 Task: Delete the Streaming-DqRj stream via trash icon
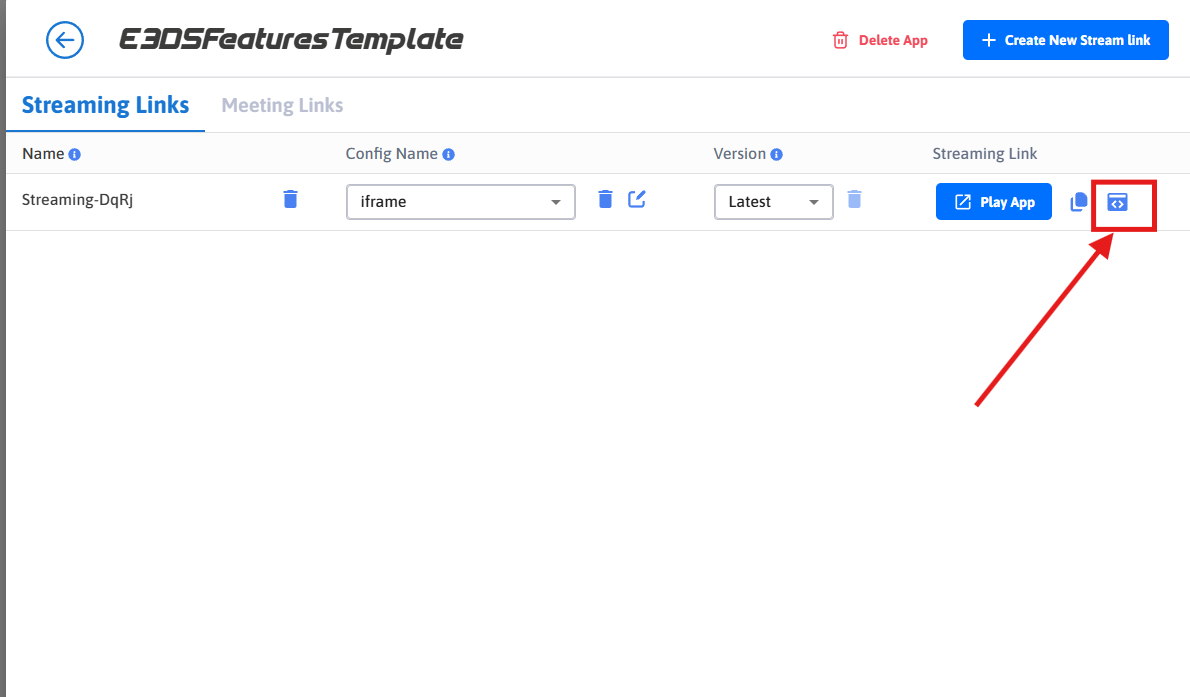[290, 199]
